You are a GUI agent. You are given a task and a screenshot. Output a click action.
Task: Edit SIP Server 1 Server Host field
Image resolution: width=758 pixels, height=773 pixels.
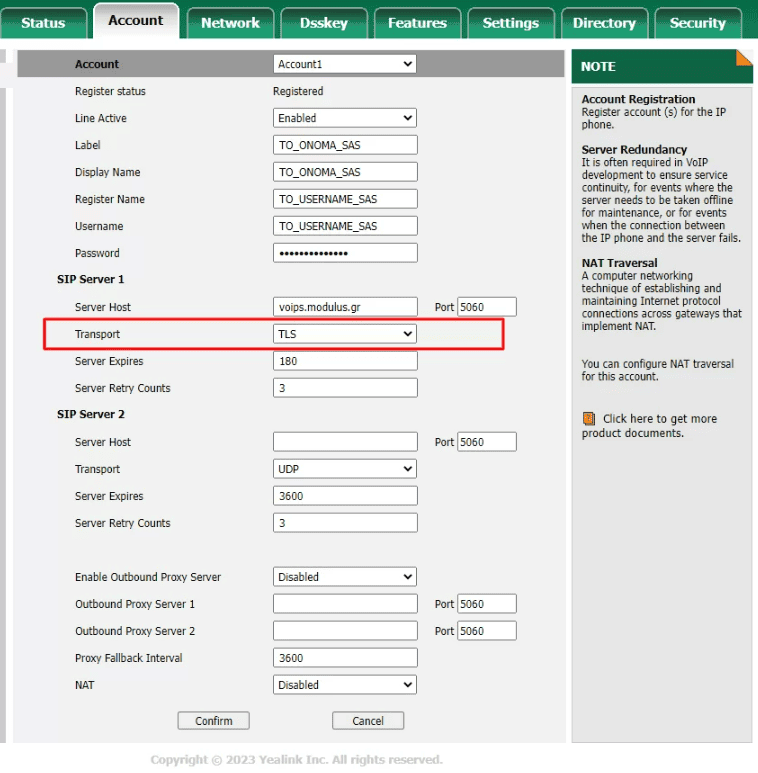pyautogui.click(x=345, y=307)
